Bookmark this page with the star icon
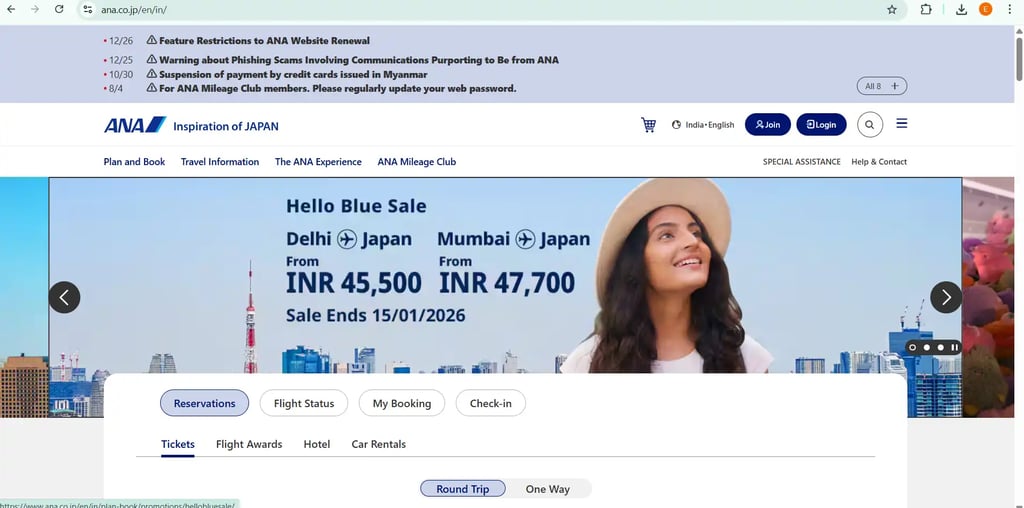Screen dimensions: 1024x508 point(891,10)
